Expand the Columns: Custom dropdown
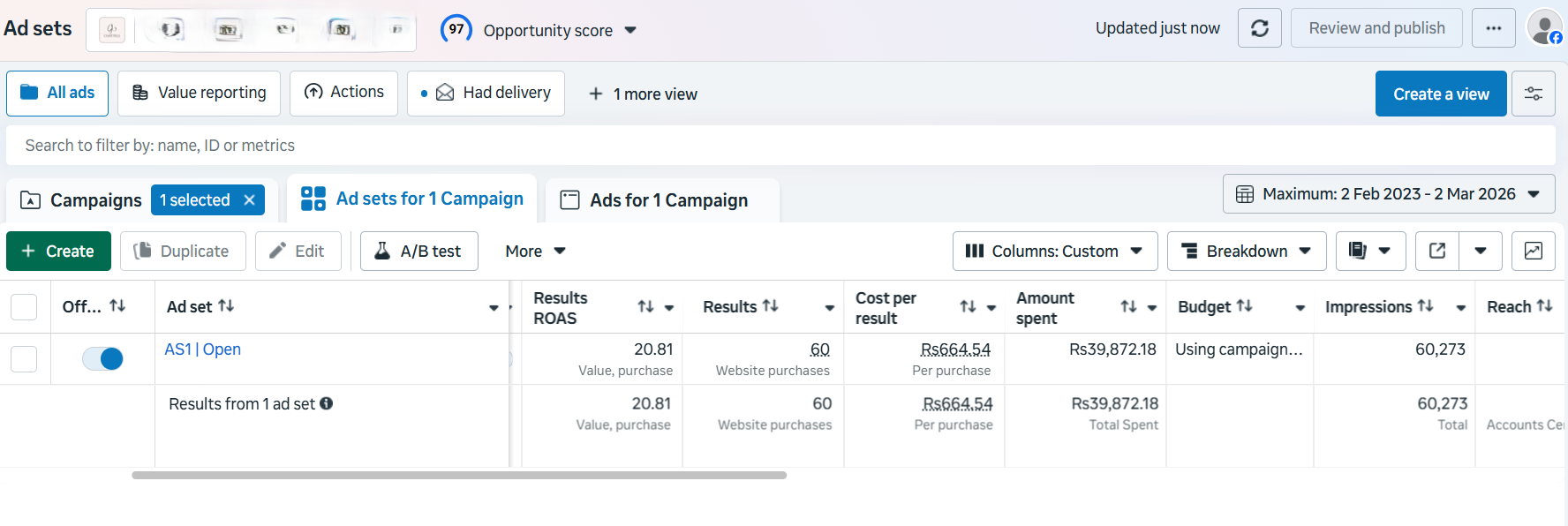This screenshot has width=1568, height=526. click(1054, 252)
